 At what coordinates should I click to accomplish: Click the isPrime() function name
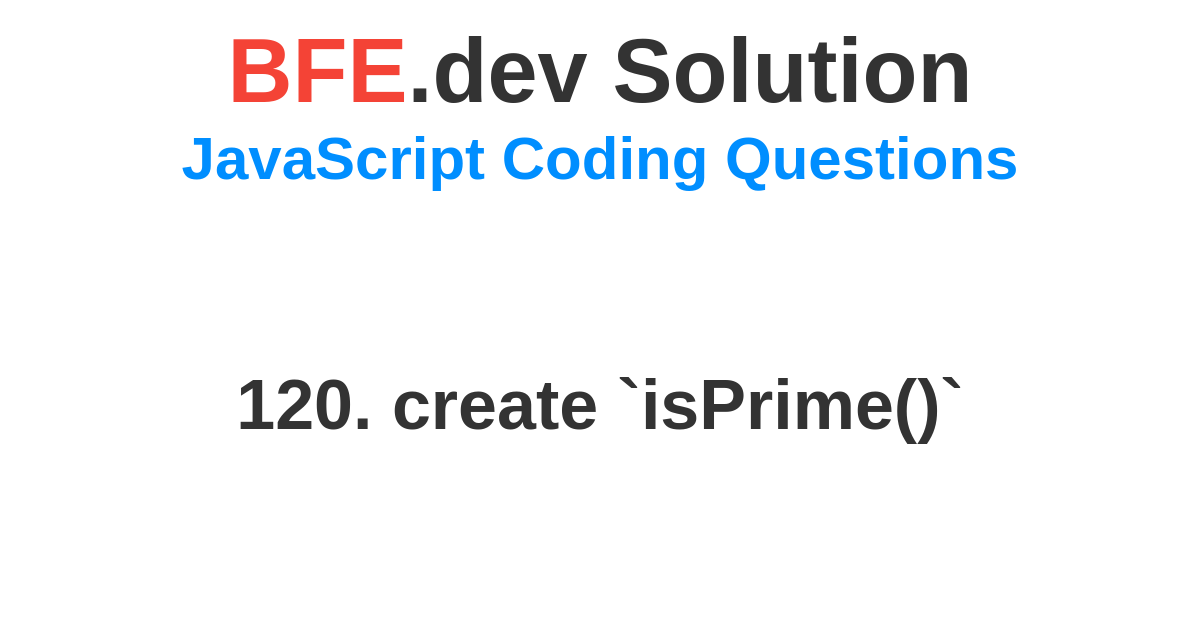point(791,407)
